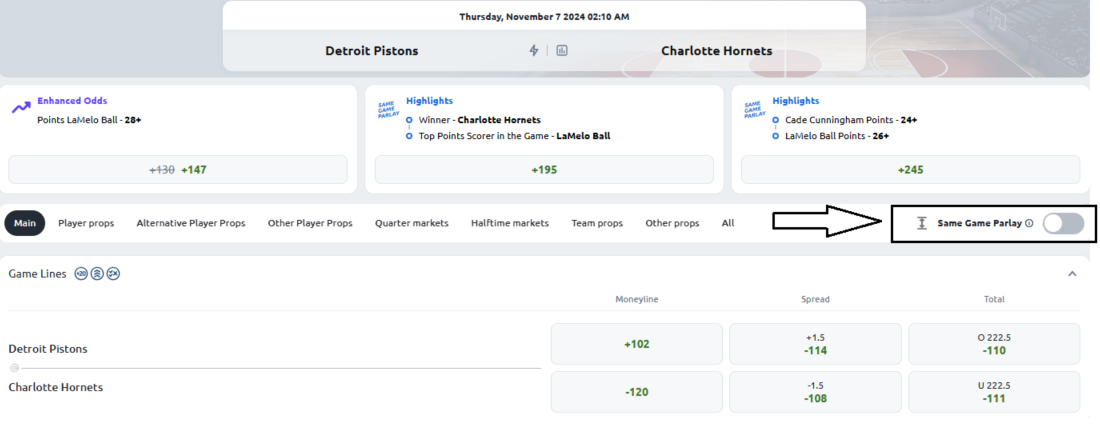Select the +195 Same Game Parlay highlight
The width and height of the screenshot is (1100, 425).
tap(544, 170)
